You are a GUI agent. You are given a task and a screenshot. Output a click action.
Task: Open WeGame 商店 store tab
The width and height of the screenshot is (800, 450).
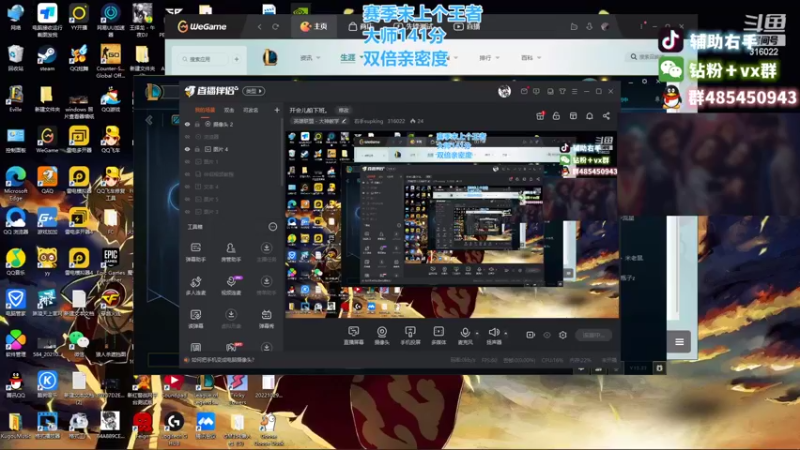(x=361, y=27)
